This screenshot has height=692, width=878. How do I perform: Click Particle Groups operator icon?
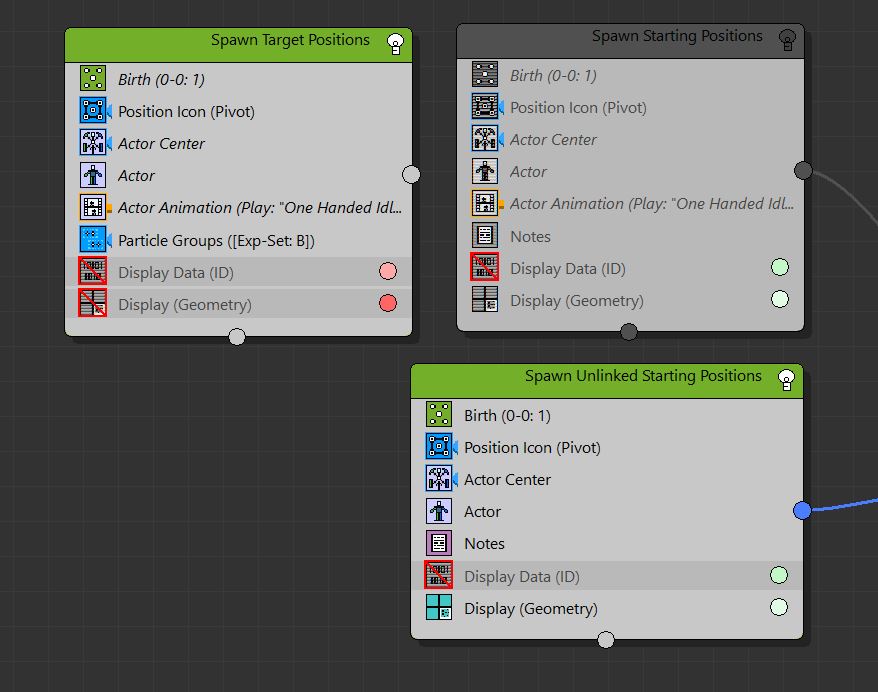pos(93,240)
